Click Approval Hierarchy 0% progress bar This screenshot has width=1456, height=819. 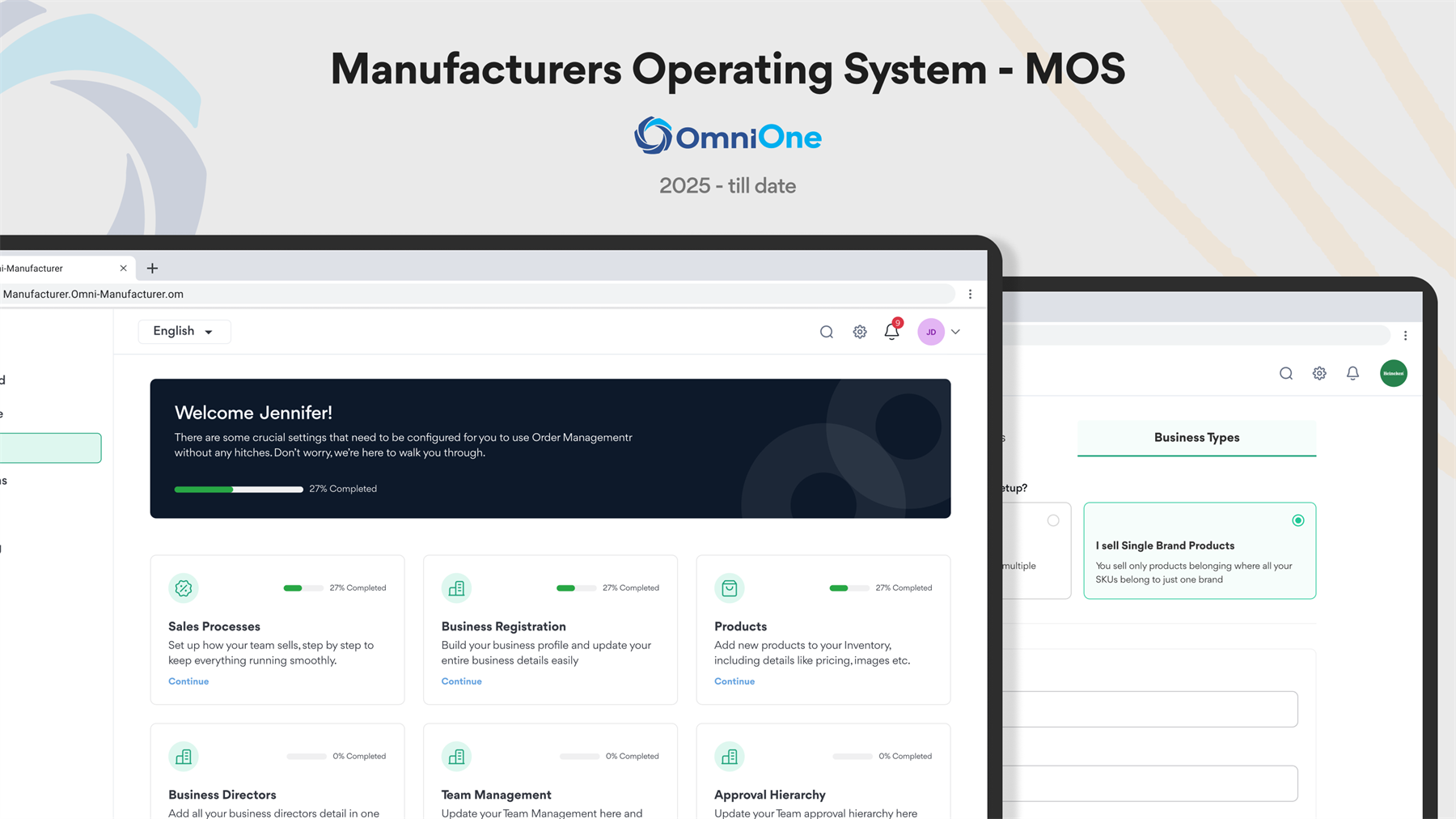point(853,757)
